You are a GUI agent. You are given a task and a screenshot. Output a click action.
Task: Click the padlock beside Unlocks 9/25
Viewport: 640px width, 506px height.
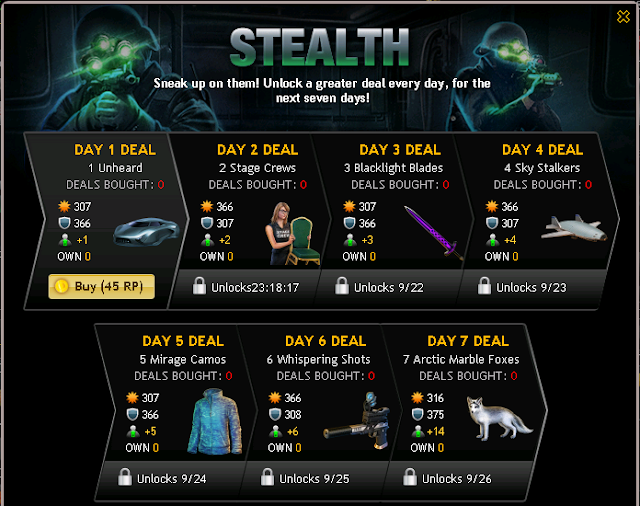click(267, 477)
